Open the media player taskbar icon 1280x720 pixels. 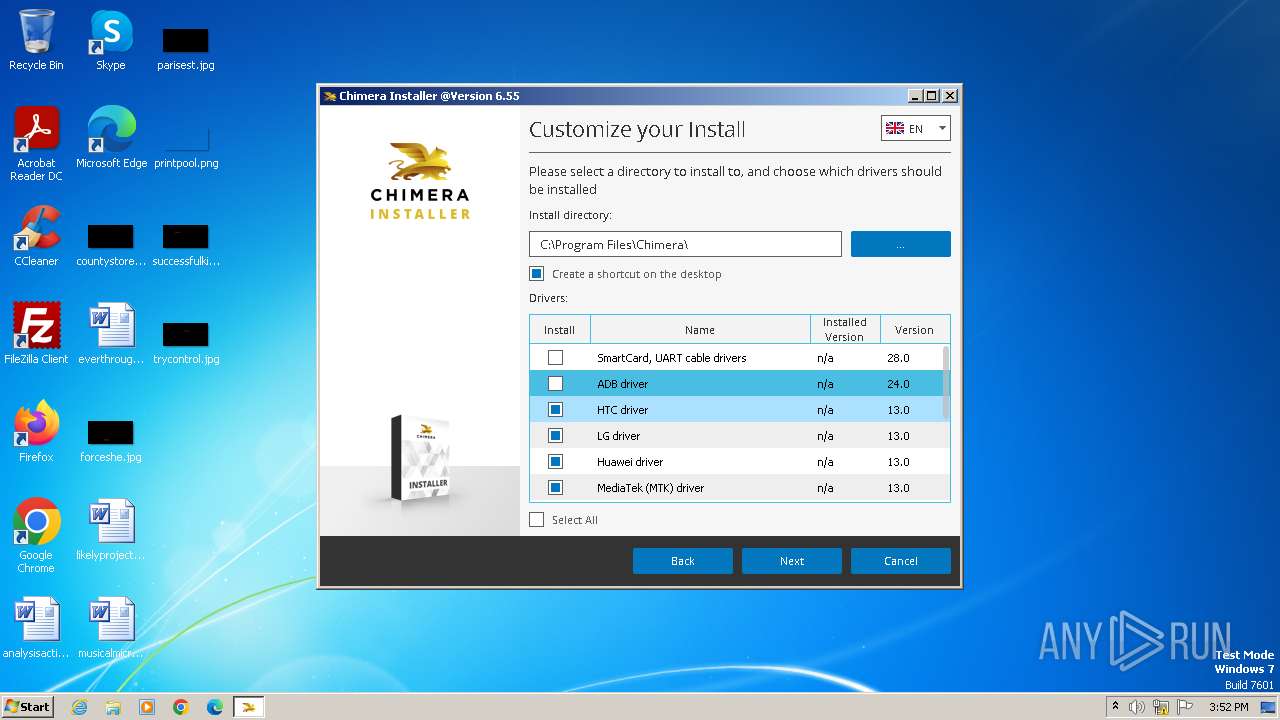click(x=147, y=707)
